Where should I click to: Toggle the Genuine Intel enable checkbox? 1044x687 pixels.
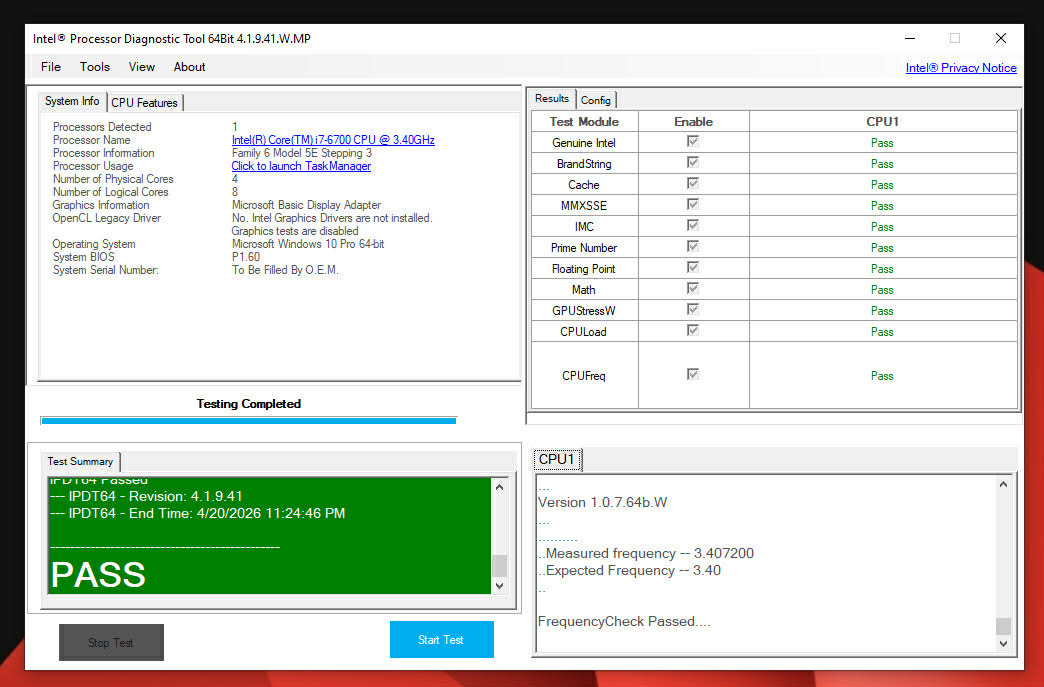point(692,141)
